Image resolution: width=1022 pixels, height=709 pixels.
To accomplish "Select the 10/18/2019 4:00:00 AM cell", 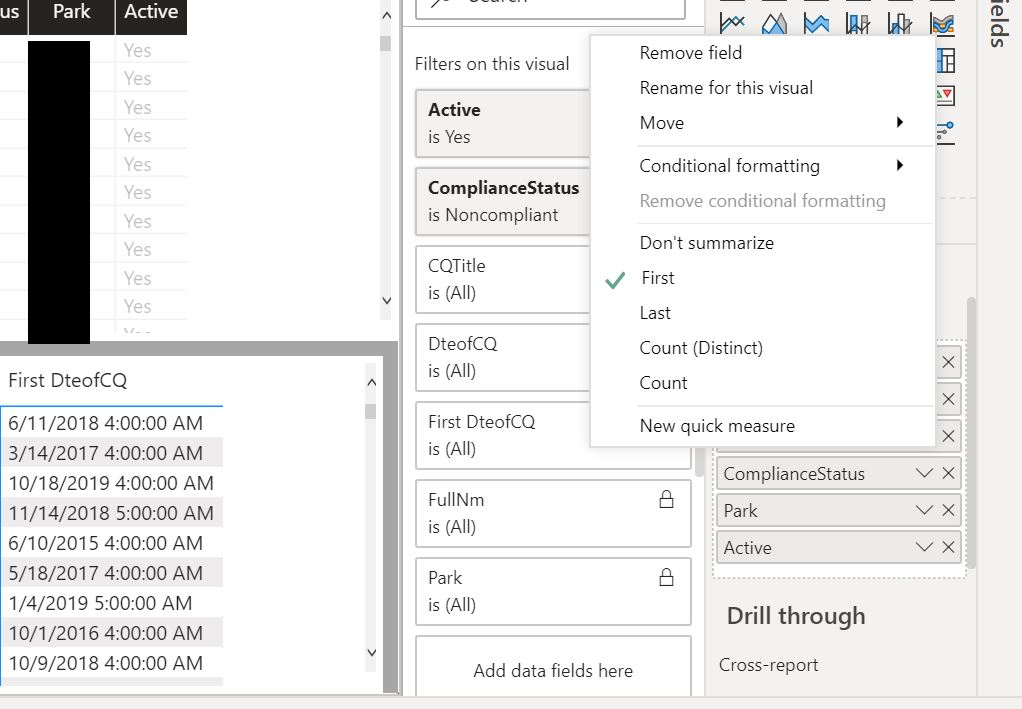I will (x=111, y=483).
